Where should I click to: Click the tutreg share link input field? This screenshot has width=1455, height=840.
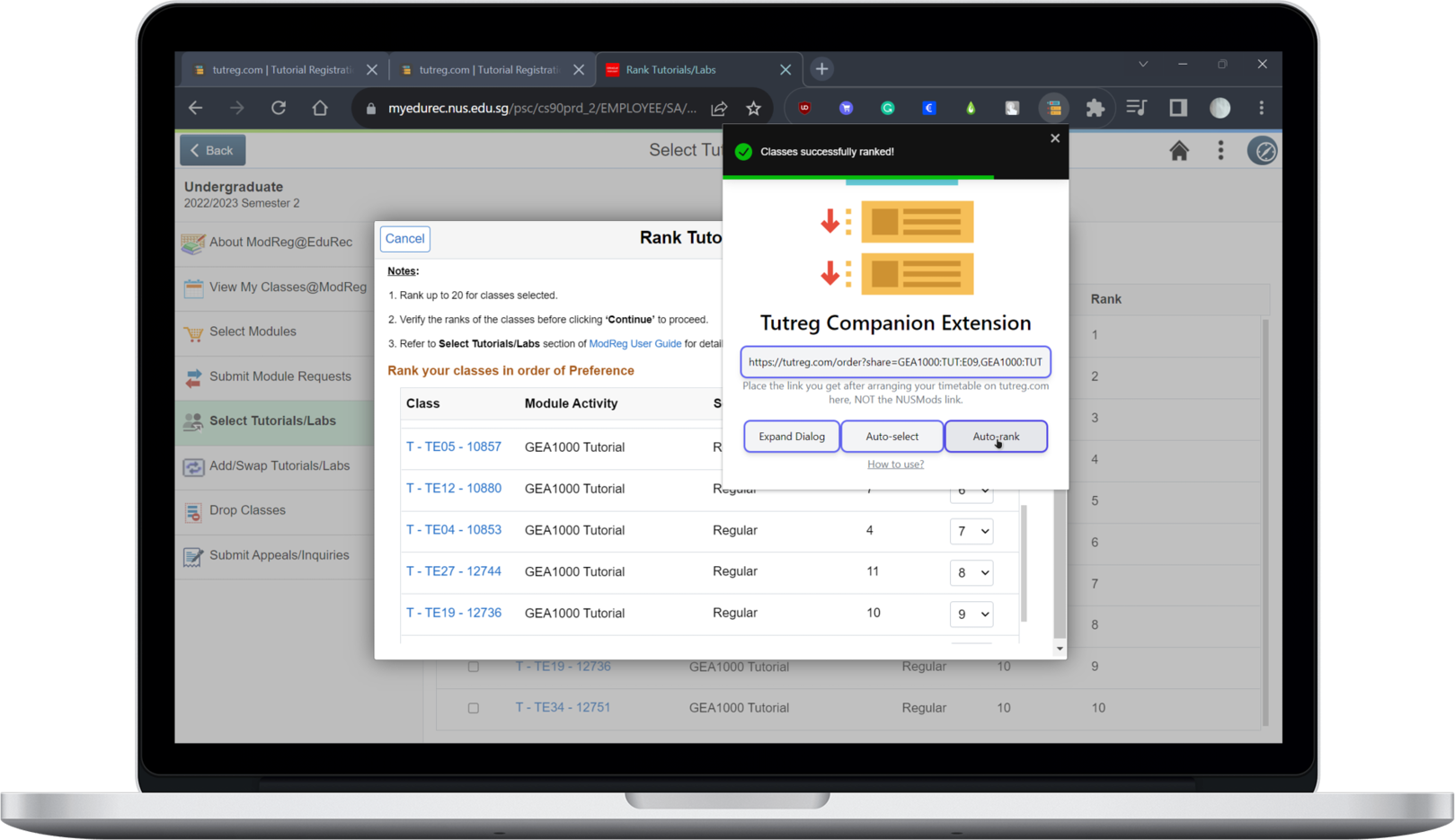[x=895, y=362]
